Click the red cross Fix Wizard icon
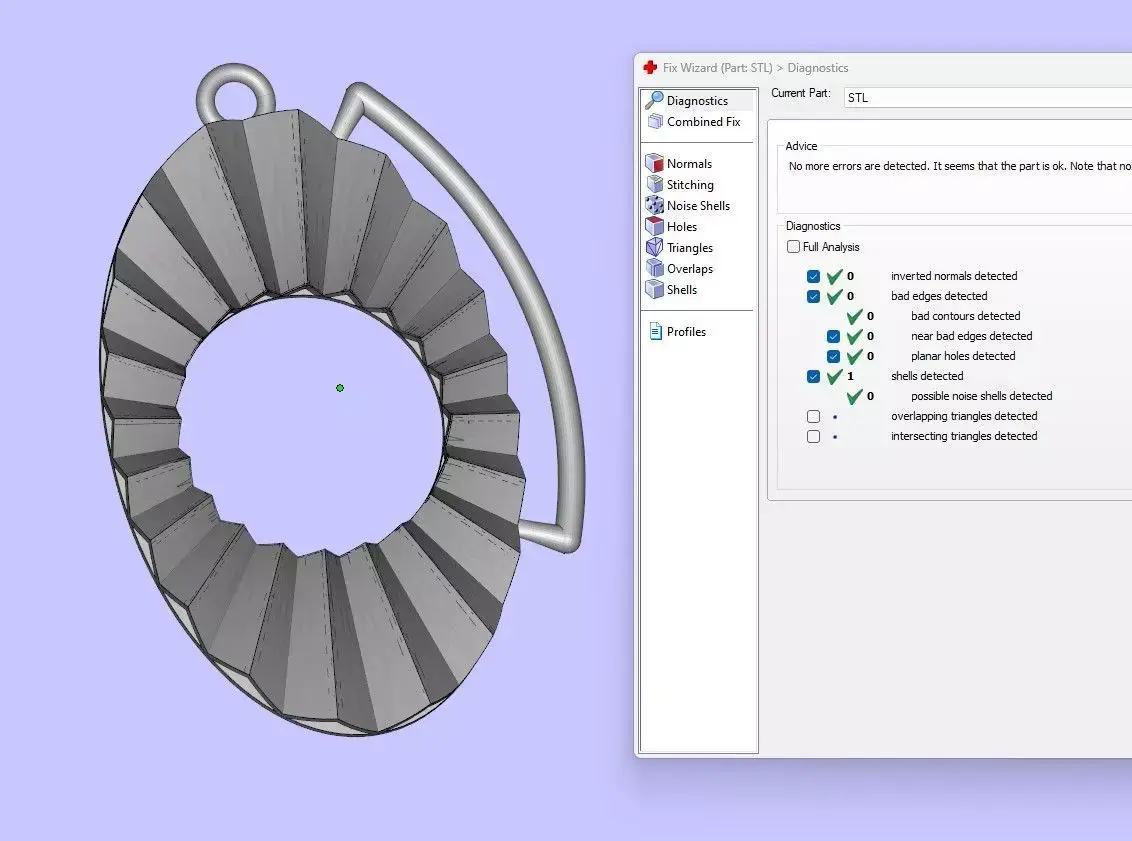1132x841 pixels. point(650,67)
